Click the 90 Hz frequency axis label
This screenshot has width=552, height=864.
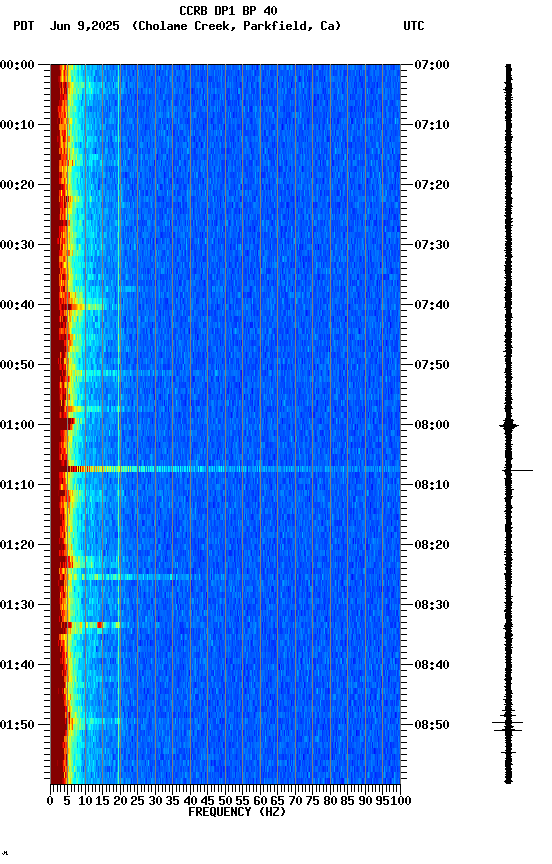tap(365, 801)
